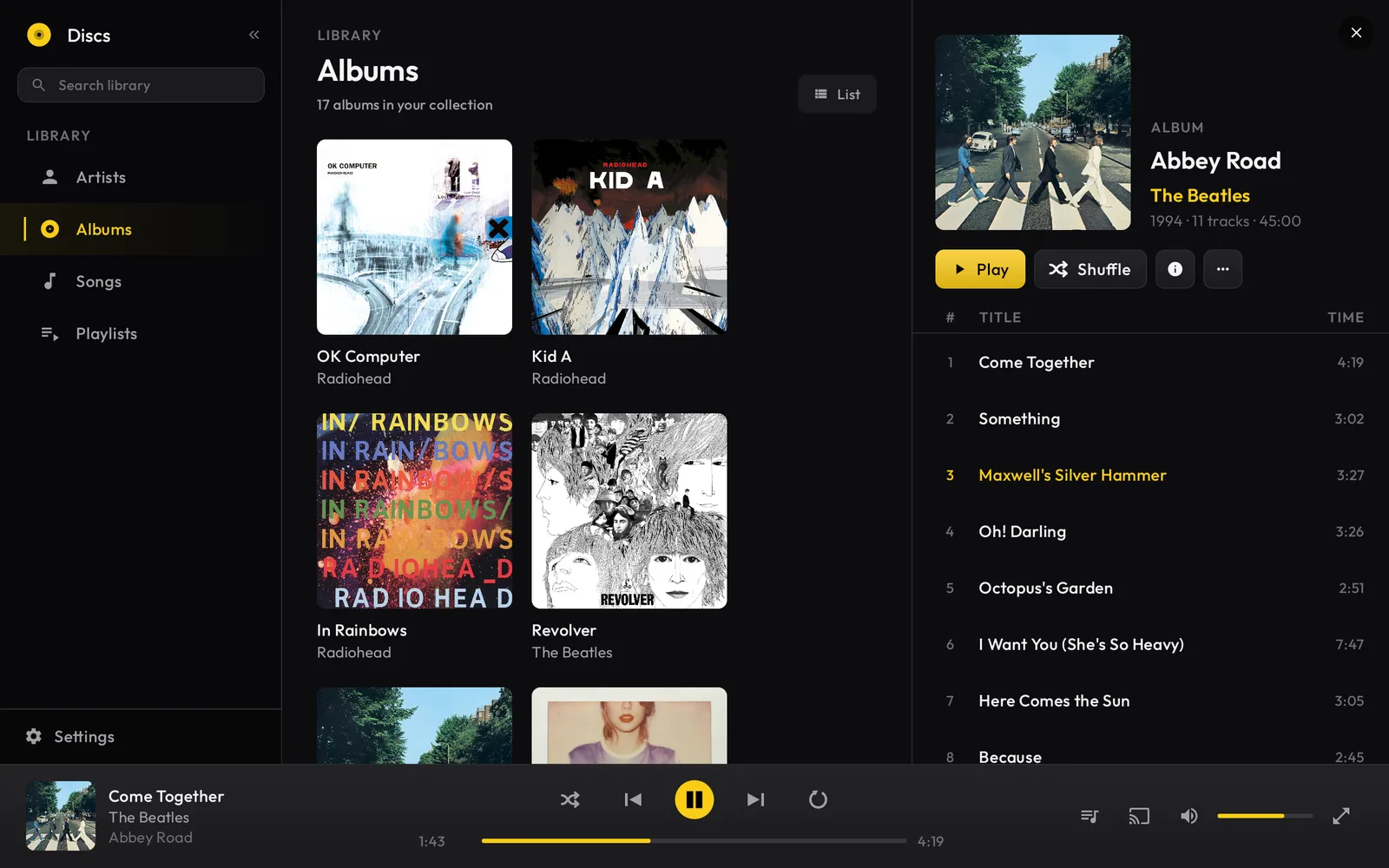Click the TIME column header
1389x868 pixels.
1346,318
